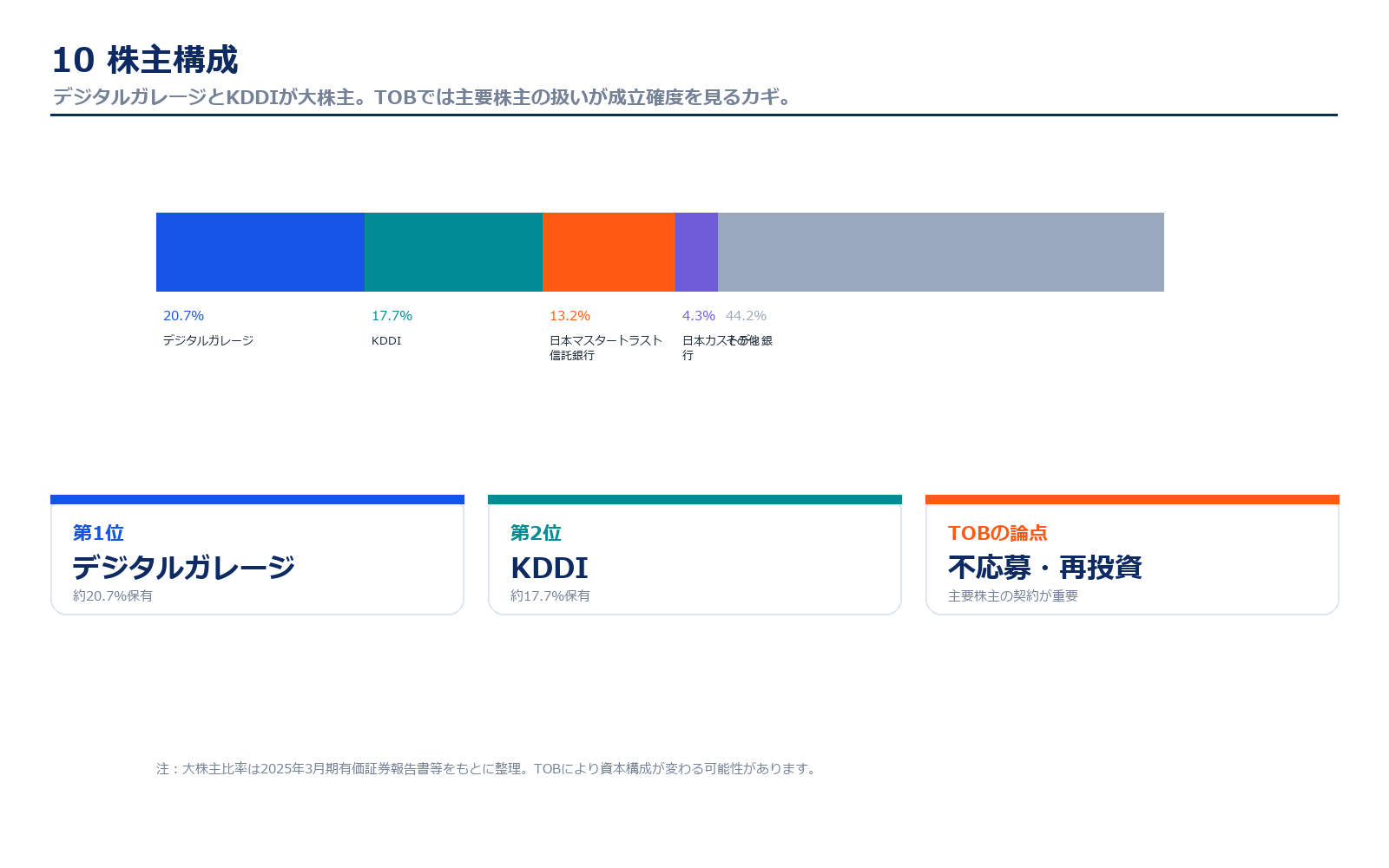Select the slide title 10 株主構成
This screenshot has width=1389, height=868.
[x=145, y=60]
